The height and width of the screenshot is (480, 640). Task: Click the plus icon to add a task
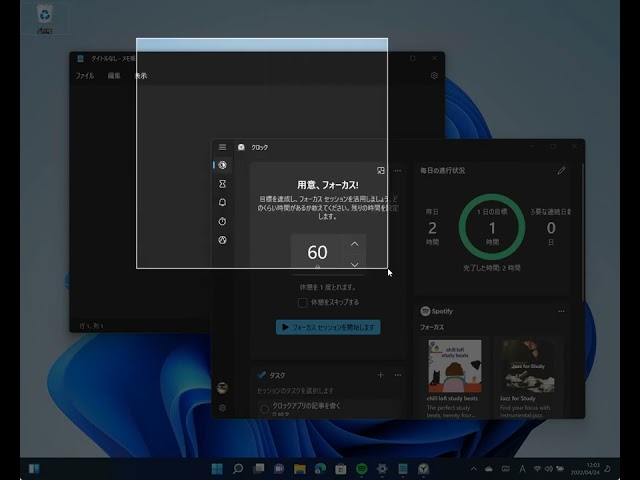(x=380, y=375)
